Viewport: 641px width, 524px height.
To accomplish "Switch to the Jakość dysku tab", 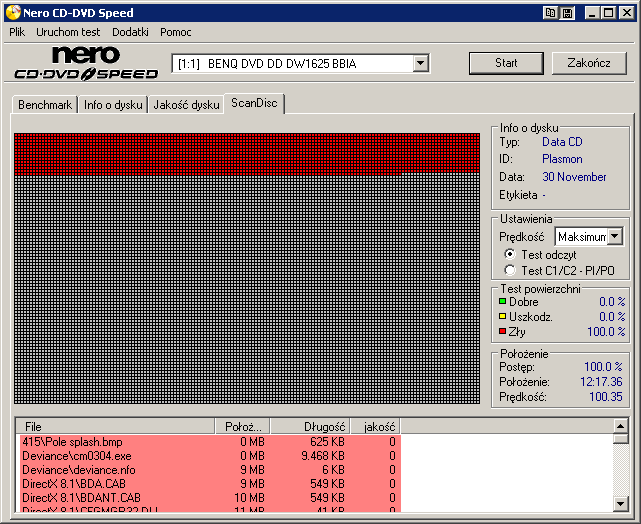I will [x=186, y=105].
